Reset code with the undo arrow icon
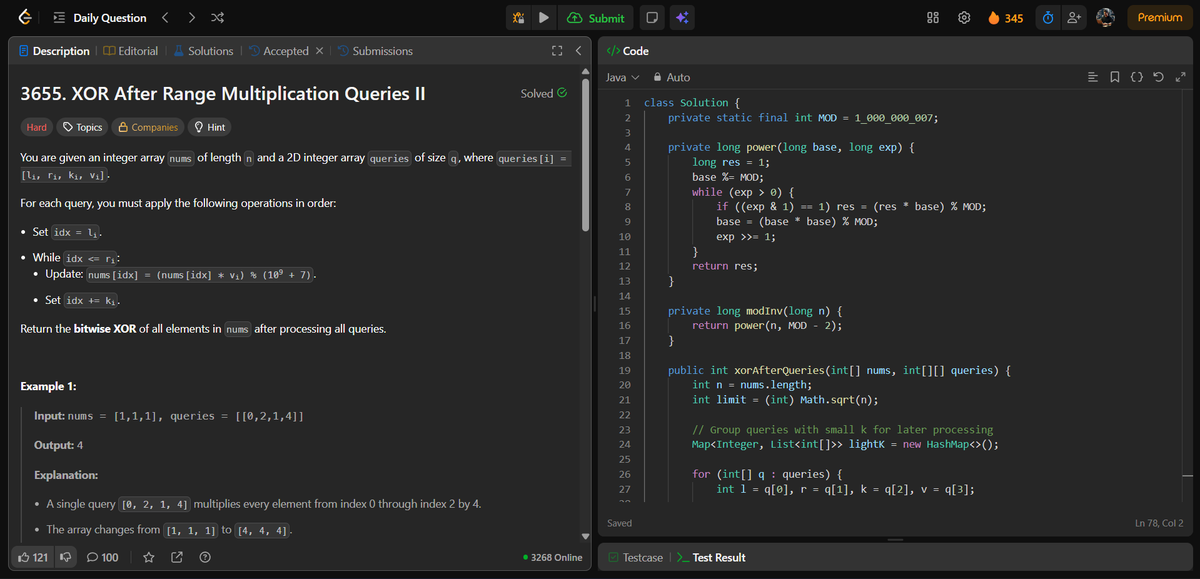The width and height of the screenshot is (1200, 579). tap(1159, 77)
